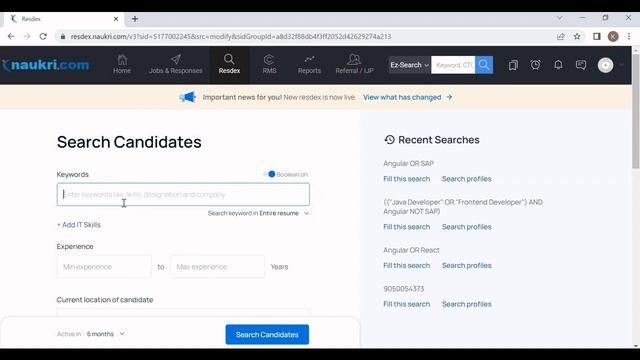Click the Recent Searches history icon
Viewport: 640px width, 360px height.
click(x=389, y=140)
